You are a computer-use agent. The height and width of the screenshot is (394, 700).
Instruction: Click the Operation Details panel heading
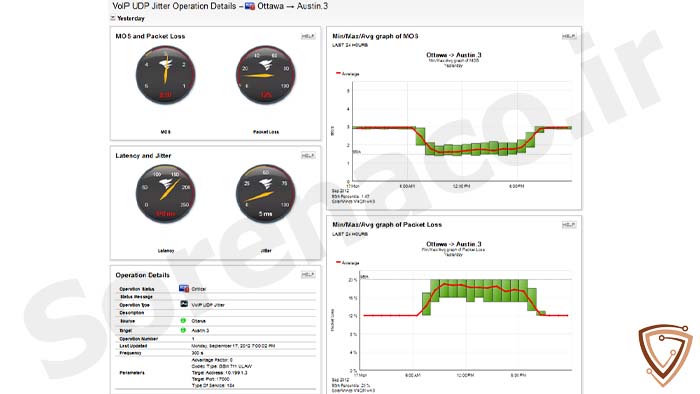coord(142,275)
